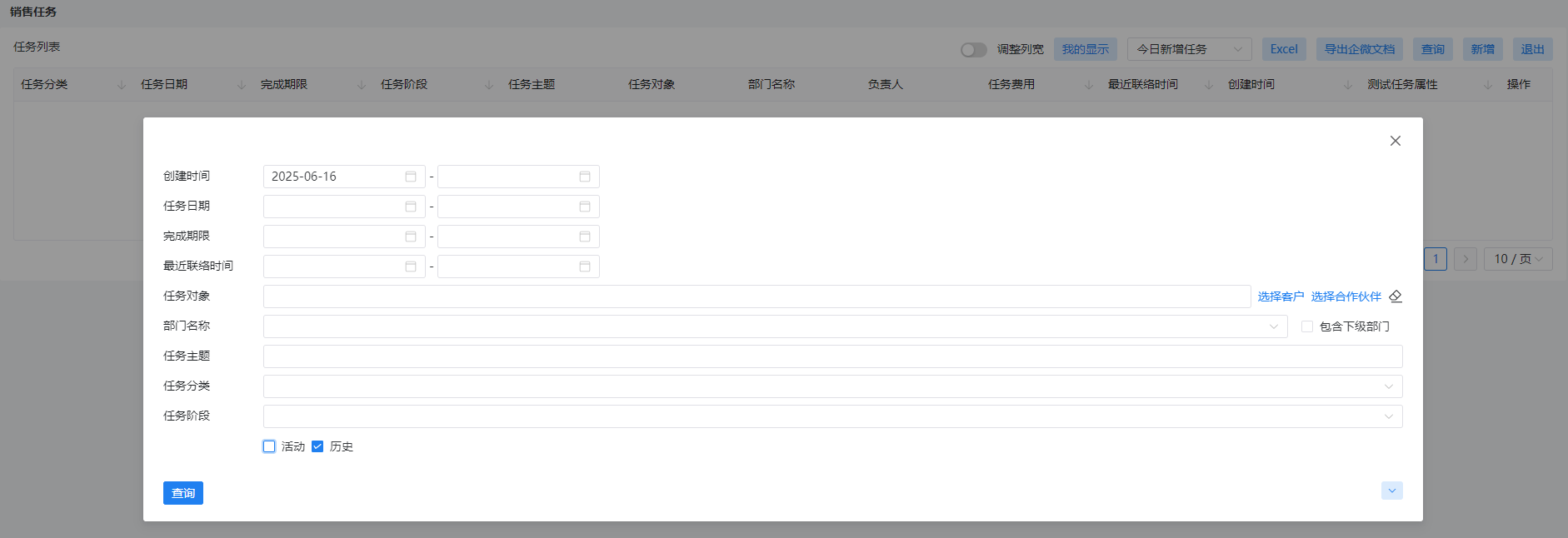Click the 部门名称 column header
1568x538 pixels.
pos(772,85)
